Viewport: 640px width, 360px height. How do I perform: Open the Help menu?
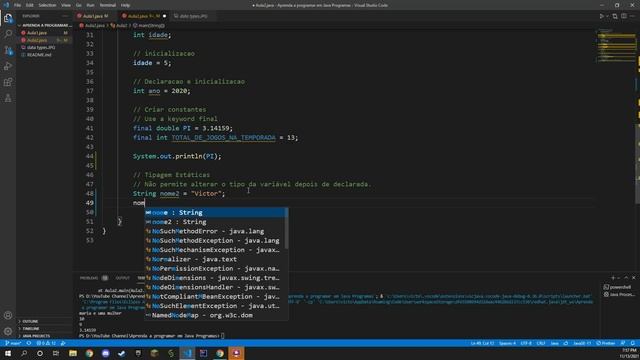(x=125, y=5)
